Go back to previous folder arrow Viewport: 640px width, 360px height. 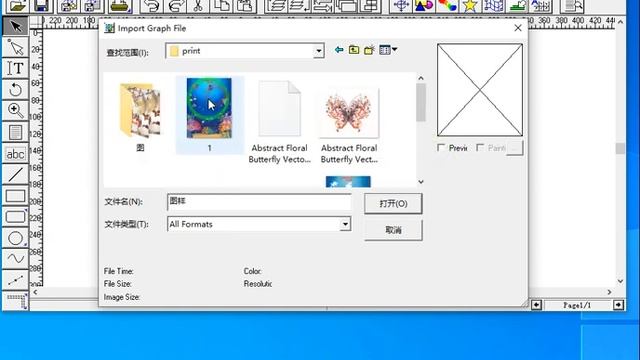pyautogui.click(x=339, y=50)
